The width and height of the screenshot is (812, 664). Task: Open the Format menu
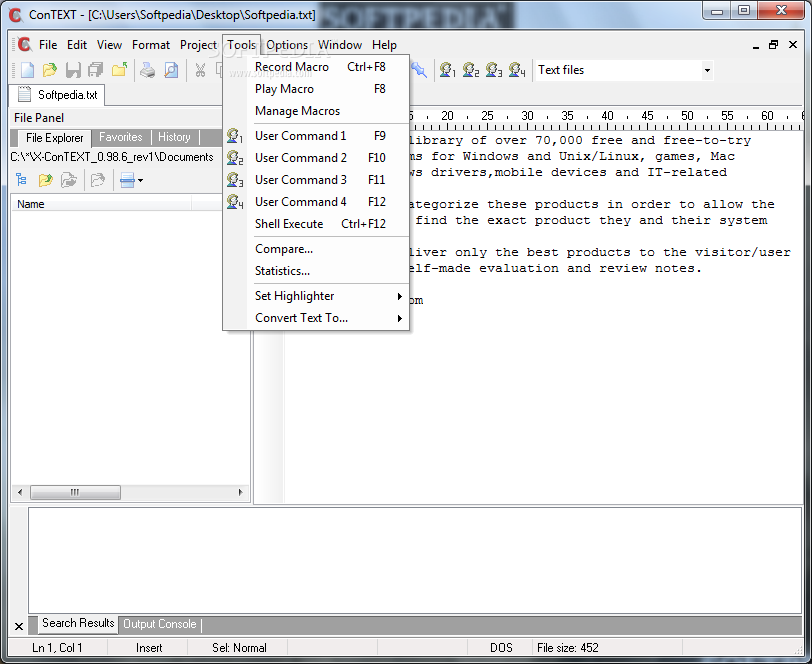pyautogui.click(x=151, y=45)
